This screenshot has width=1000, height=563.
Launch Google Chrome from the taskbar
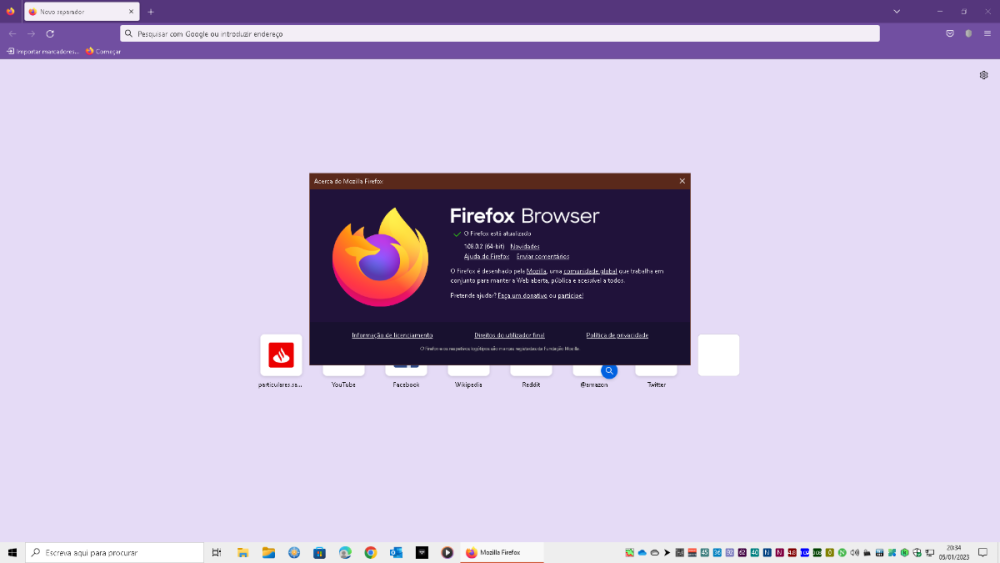pyautogui.click(x=371, y=552)
